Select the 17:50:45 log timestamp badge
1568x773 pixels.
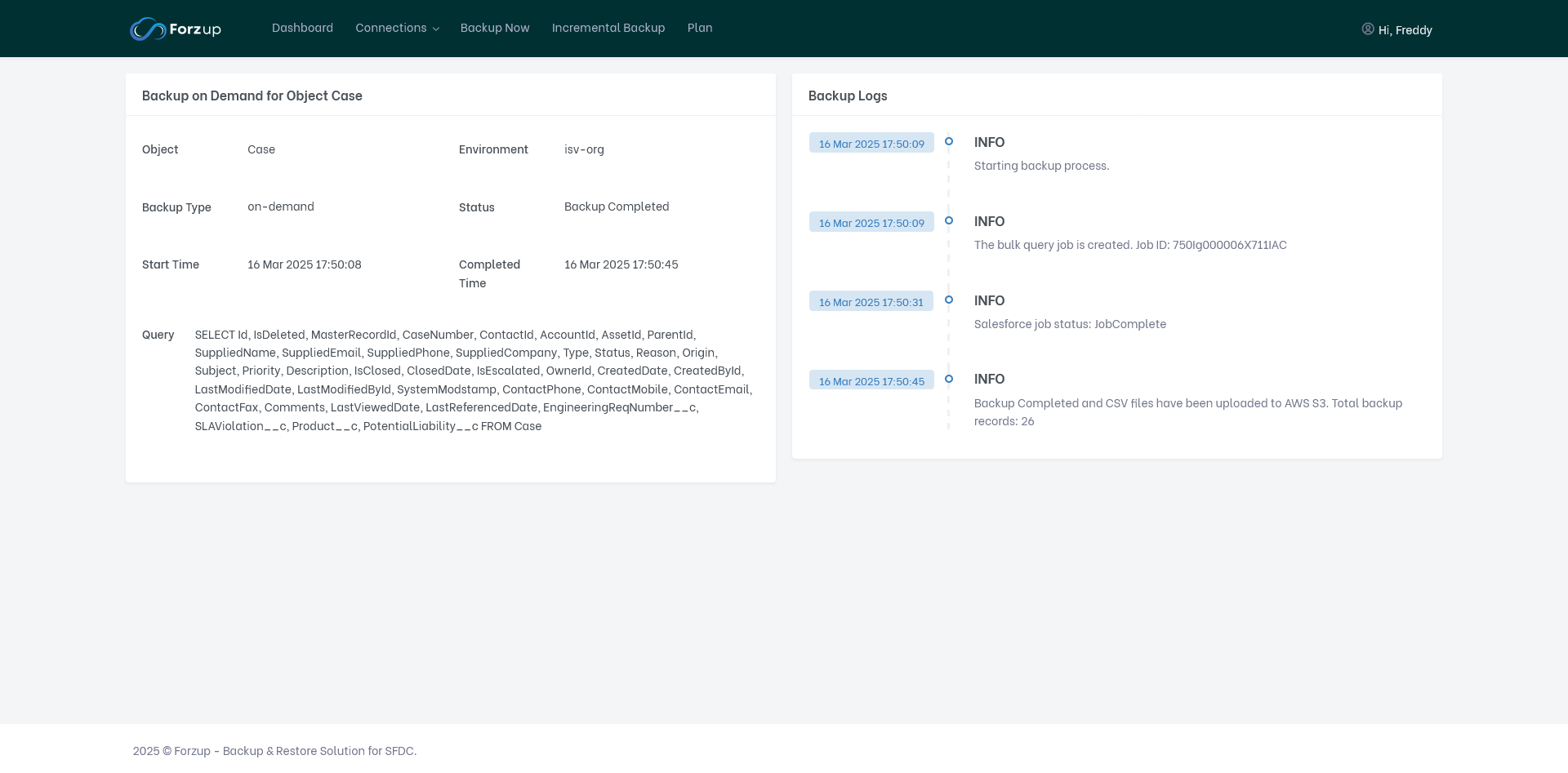pyautogui.click(x=871, y=381)
